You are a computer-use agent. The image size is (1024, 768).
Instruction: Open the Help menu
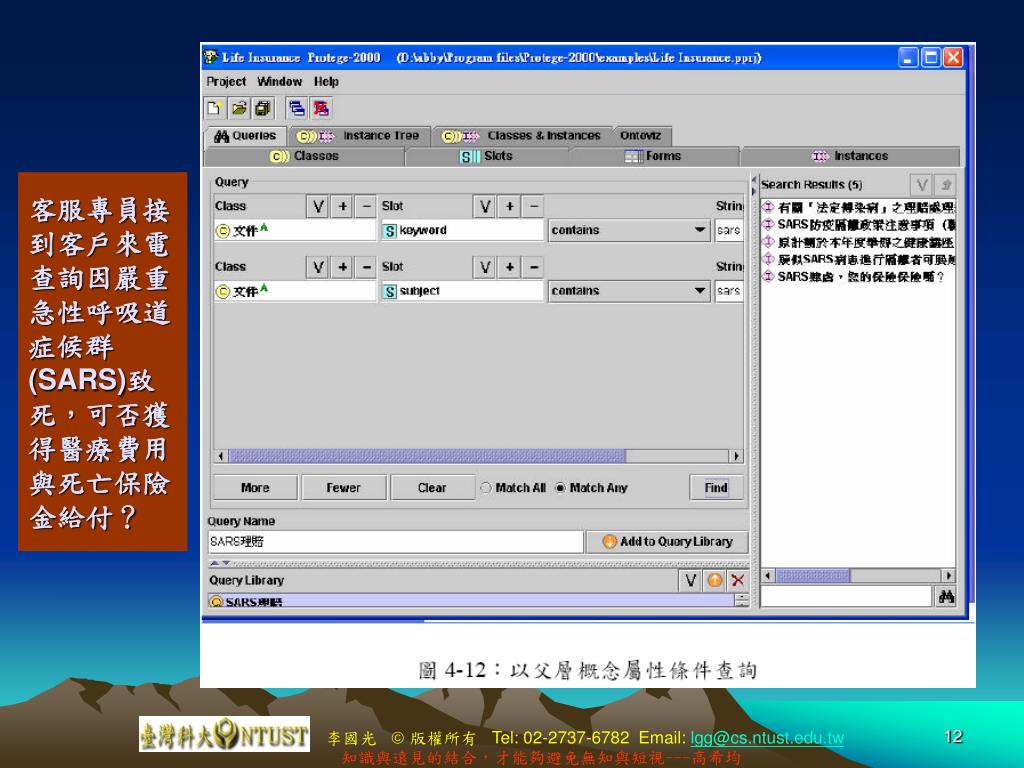pos(326,82)
